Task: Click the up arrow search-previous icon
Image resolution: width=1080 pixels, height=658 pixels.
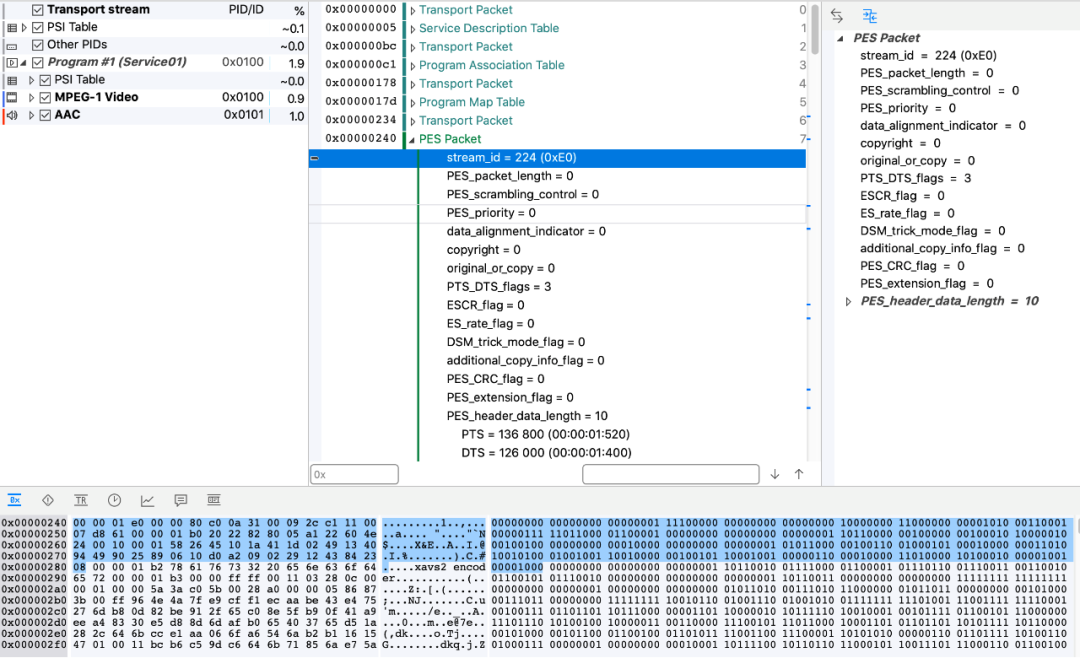Action: [799, 474]
